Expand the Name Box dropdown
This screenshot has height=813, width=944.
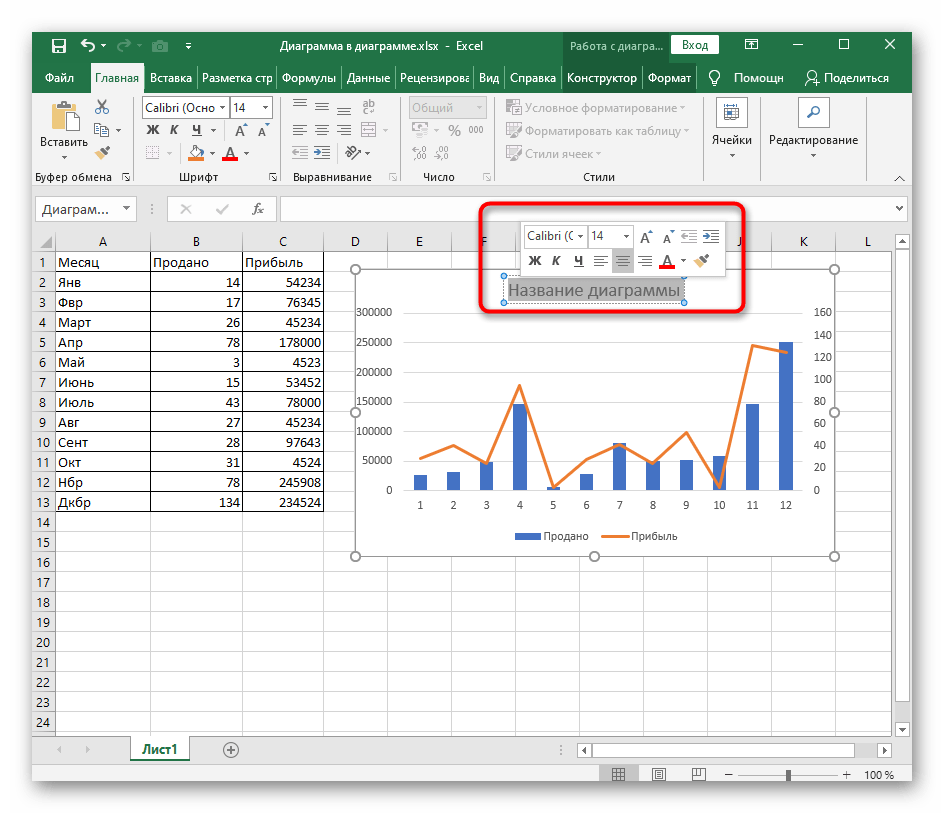point(126,209)
